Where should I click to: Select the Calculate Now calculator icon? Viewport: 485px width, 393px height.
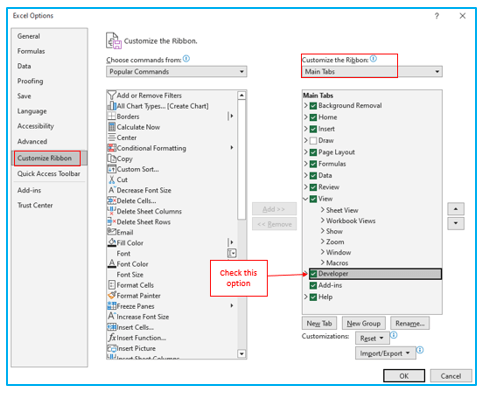(x=112, y=127)
